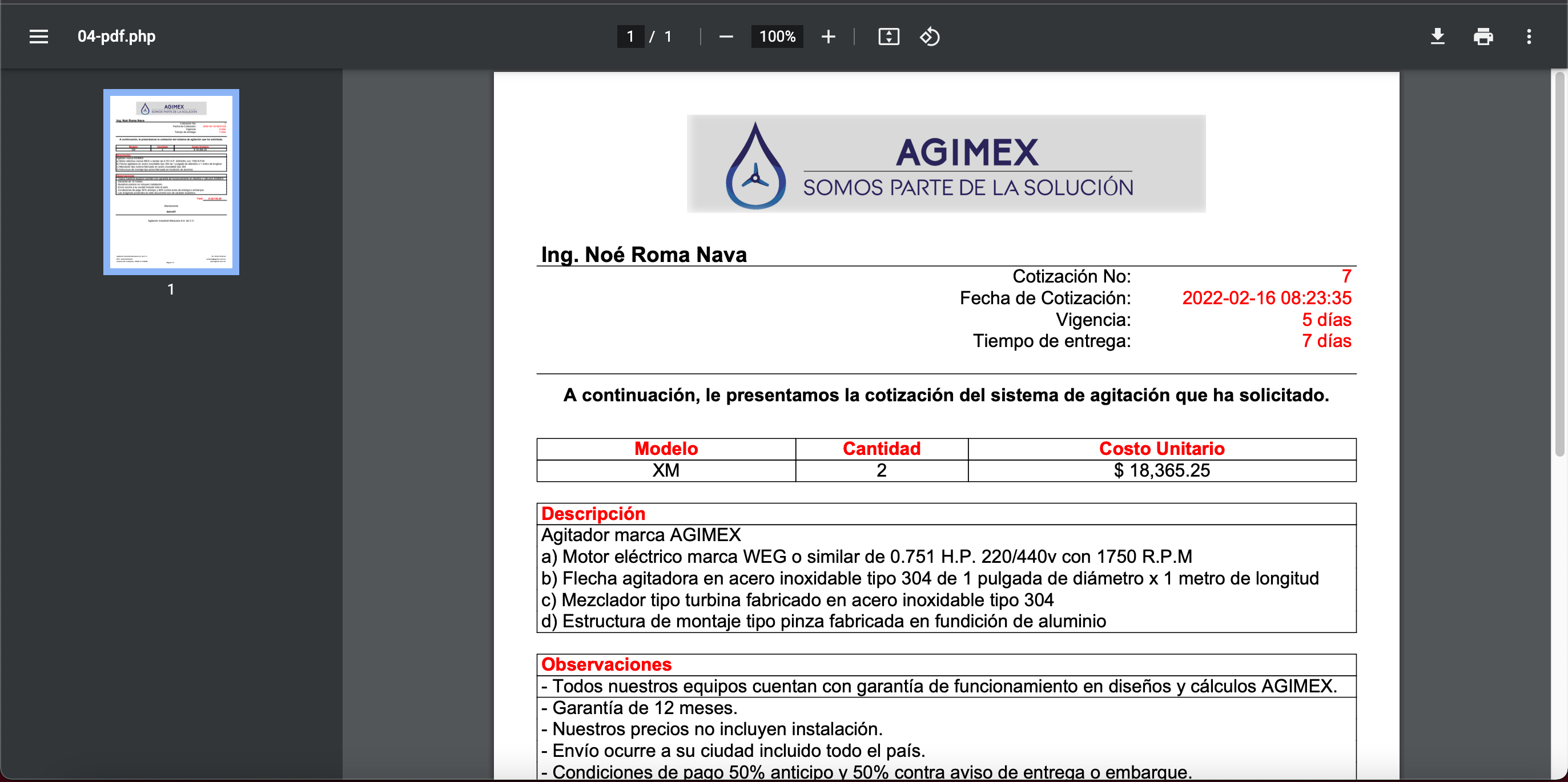This screenshot has height=782, width=1568.
Task: Click the Costo Unitario column header
Action: (1161, 449)
